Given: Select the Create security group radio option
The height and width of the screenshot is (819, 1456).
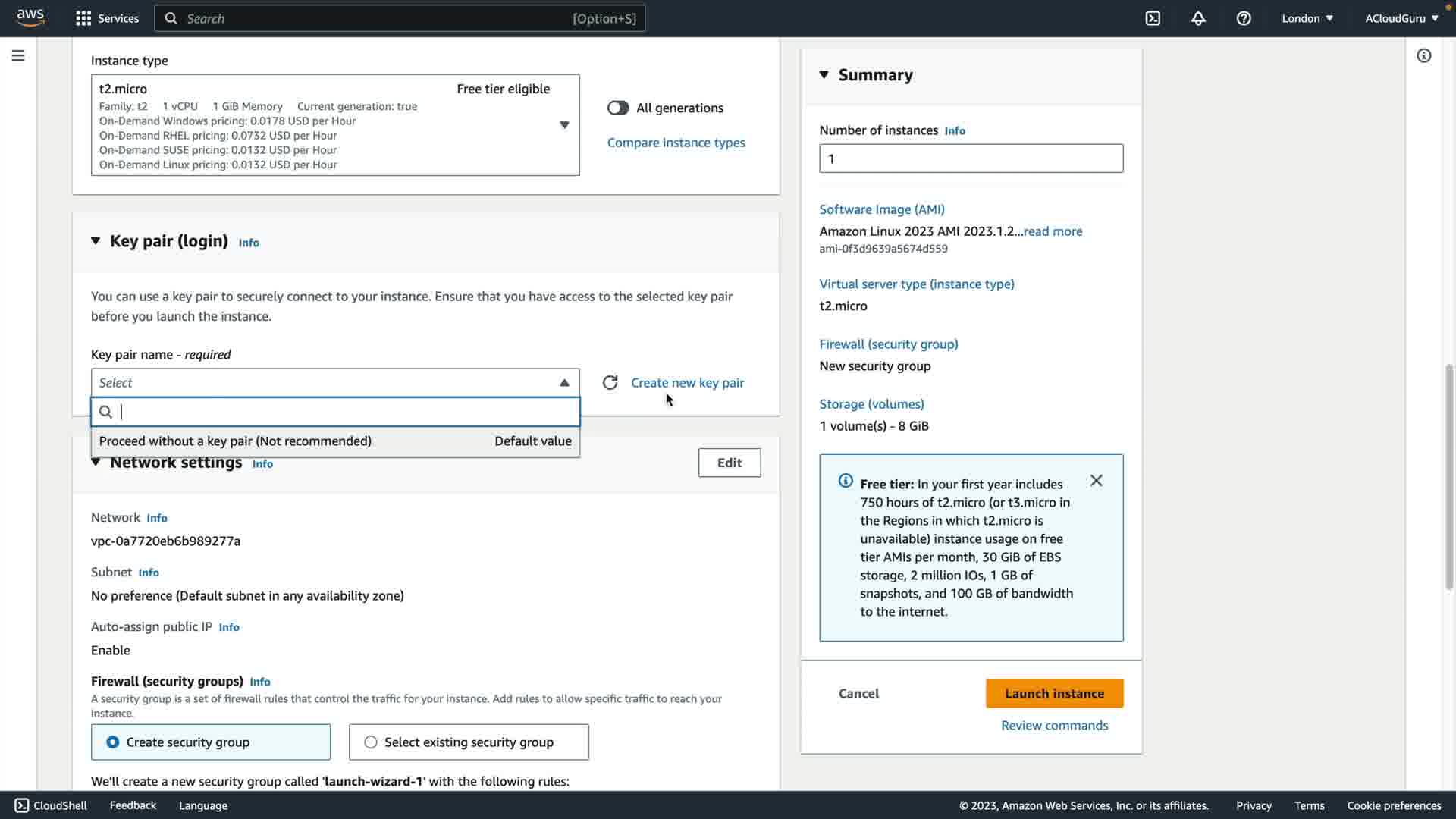Looking at the screenshot, I should coord(113,742).
